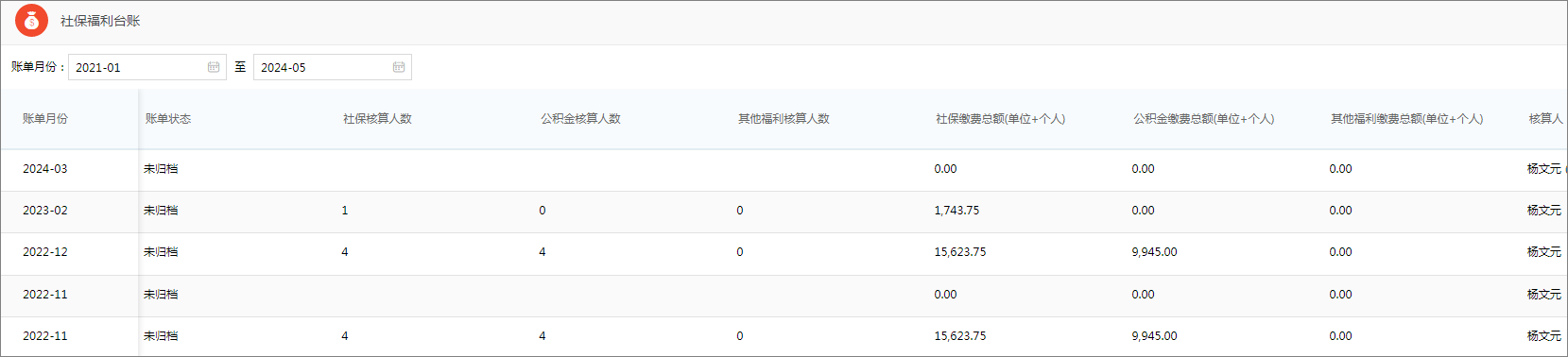This screenshot has width=1568, height=357.
Task: Click the 账单状态 column header
Action: pyautogui.click(x=168, y=119)
